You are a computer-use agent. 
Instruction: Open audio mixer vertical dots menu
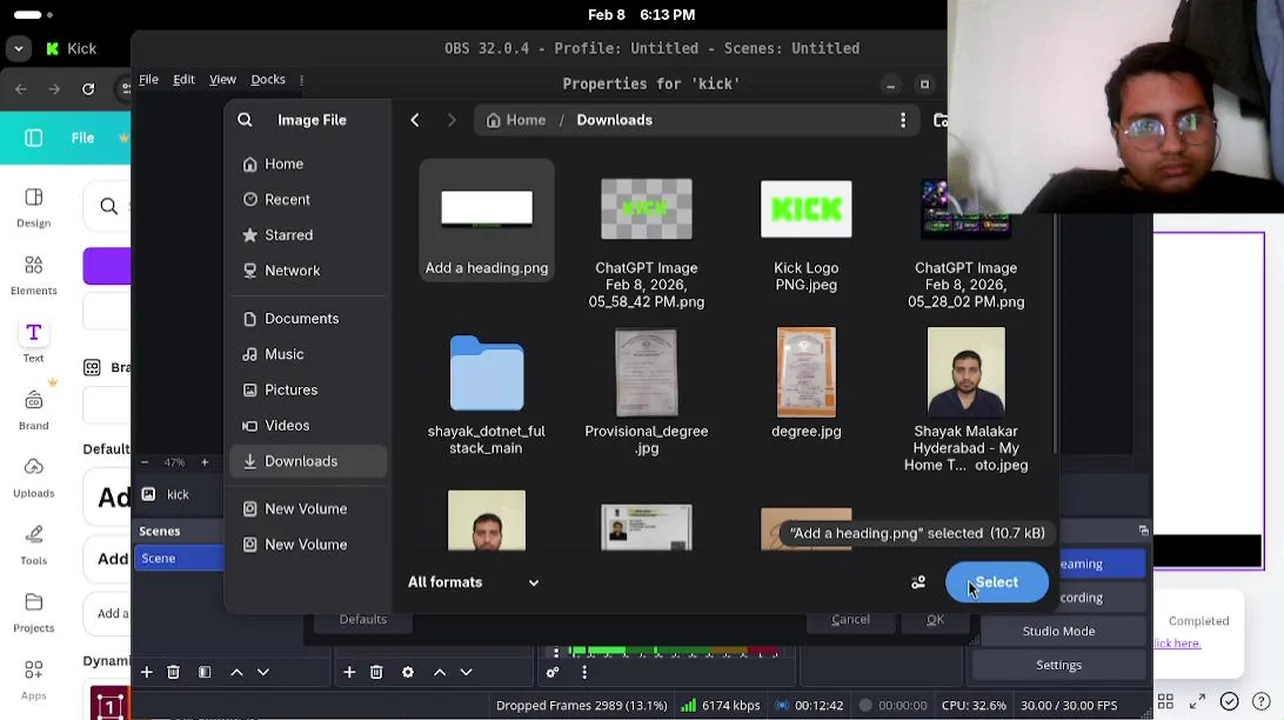[x=584, y=672]
